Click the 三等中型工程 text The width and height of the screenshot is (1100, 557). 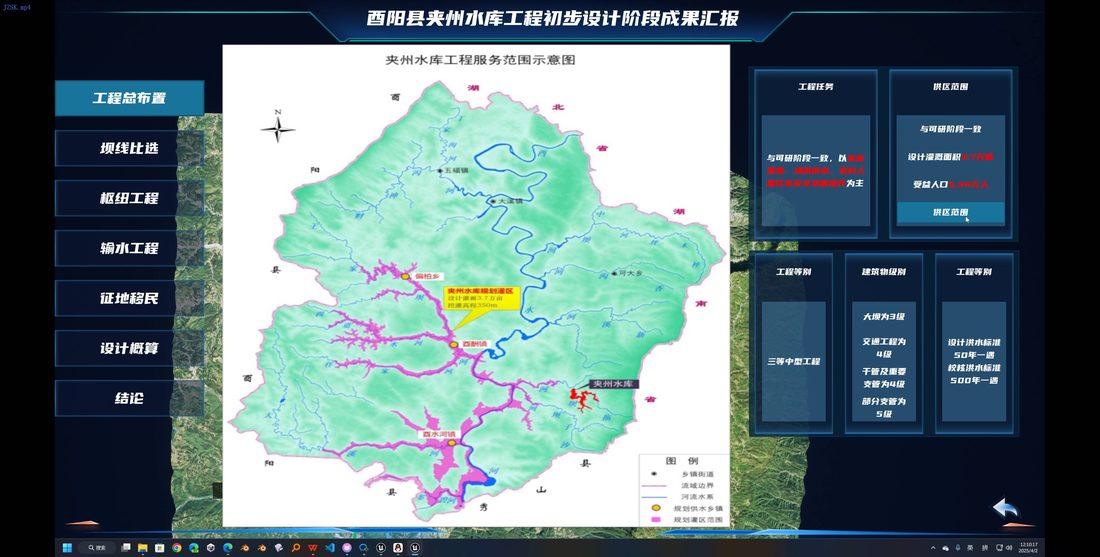pos(793,361)
